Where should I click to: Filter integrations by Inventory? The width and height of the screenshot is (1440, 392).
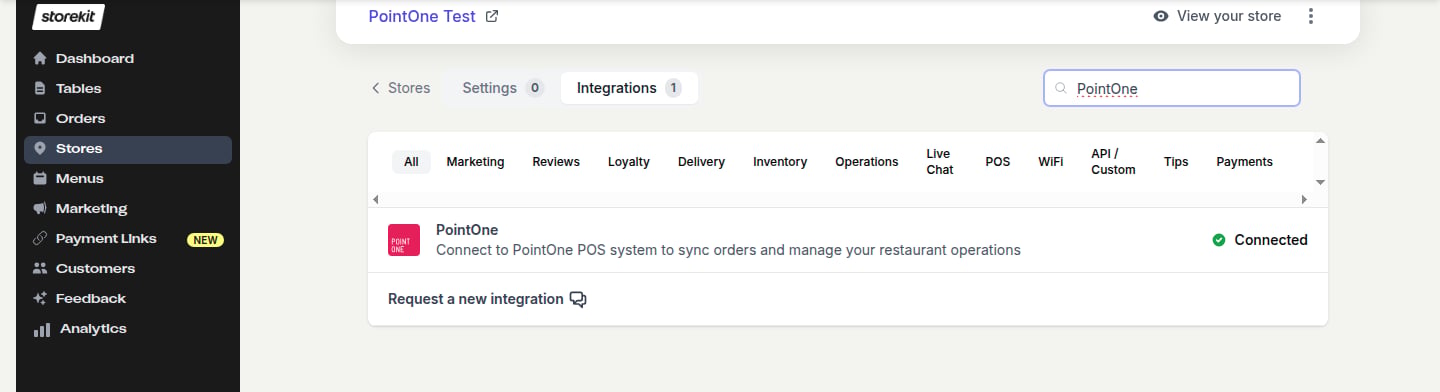pos(780,162)
